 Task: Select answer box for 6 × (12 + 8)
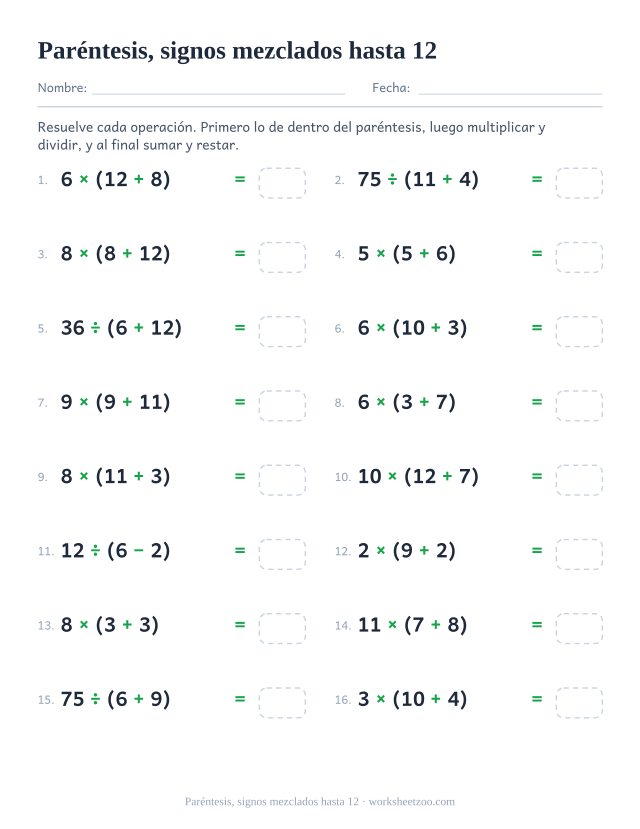coord(282,183)
